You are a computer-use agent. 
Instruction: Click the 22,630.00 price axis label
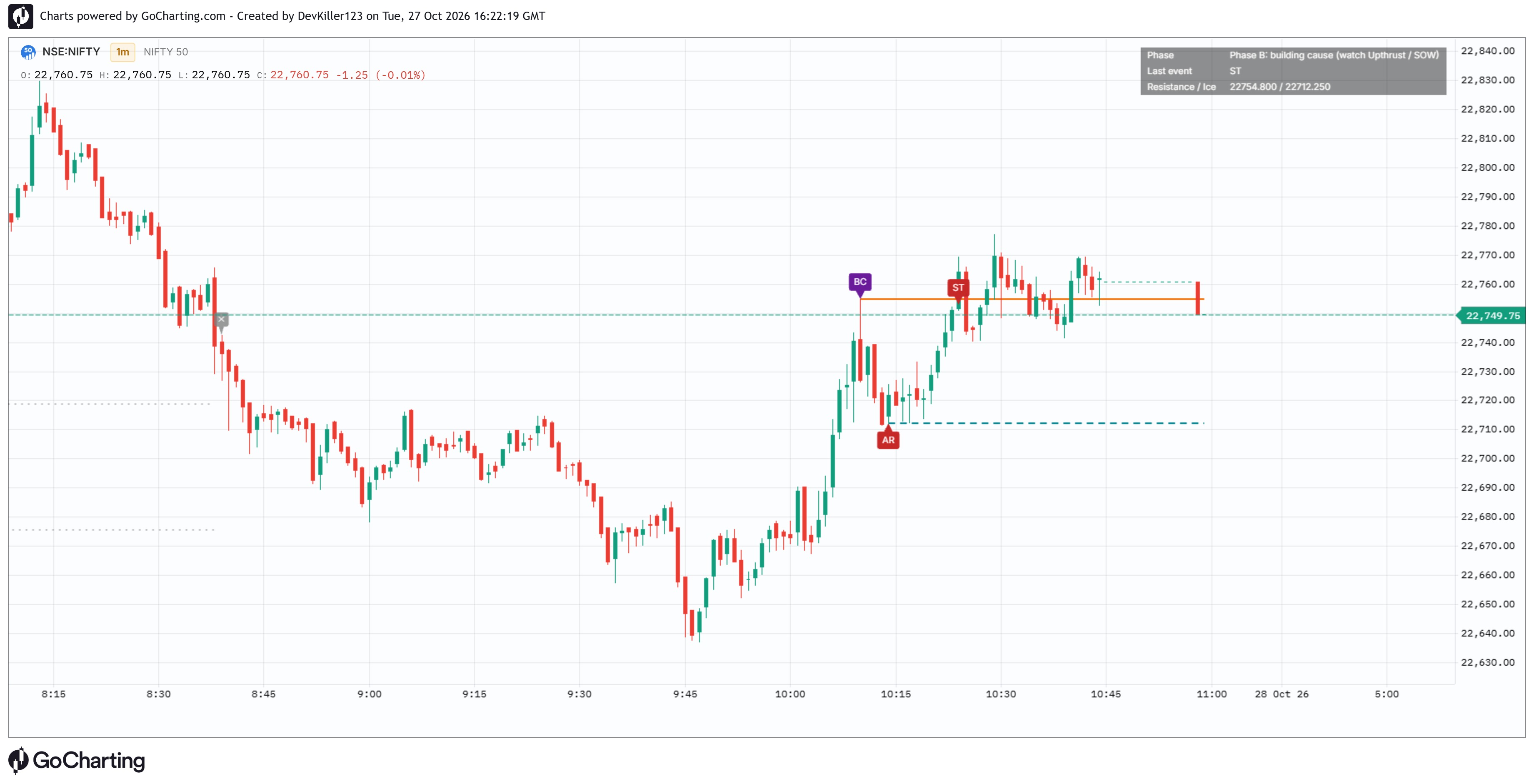[1488, 662]
